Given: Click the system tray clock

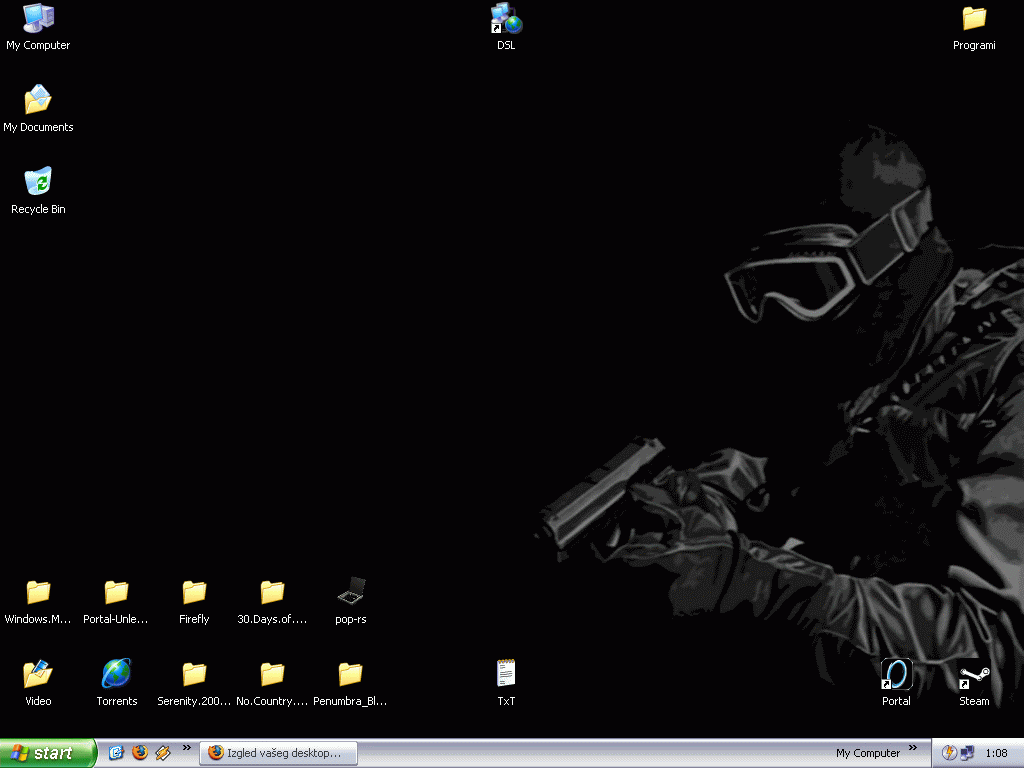Looking at the screenshot, I should (996, 753).
